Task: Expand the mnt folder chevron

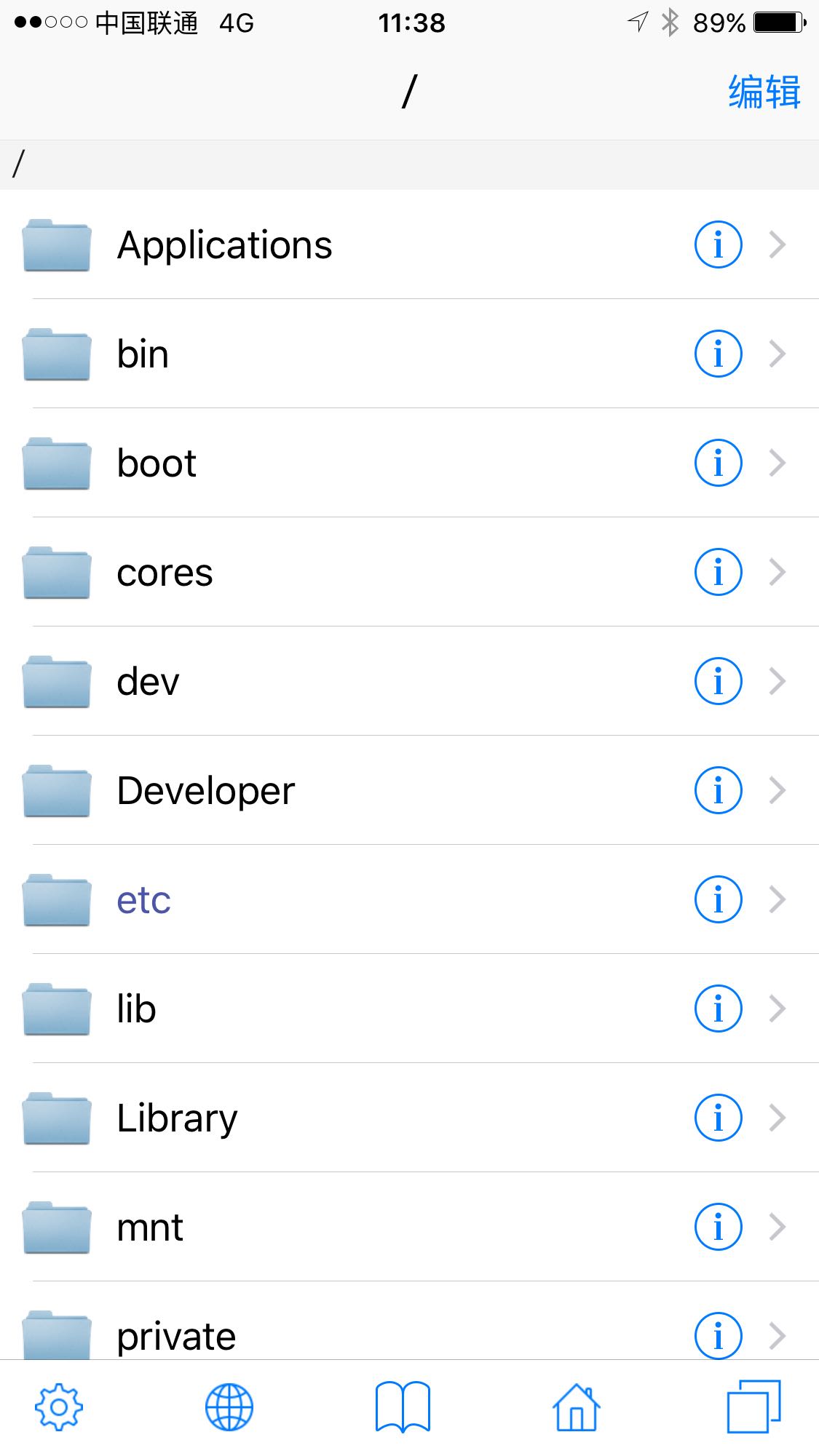Action: (x=778, y=1227)
